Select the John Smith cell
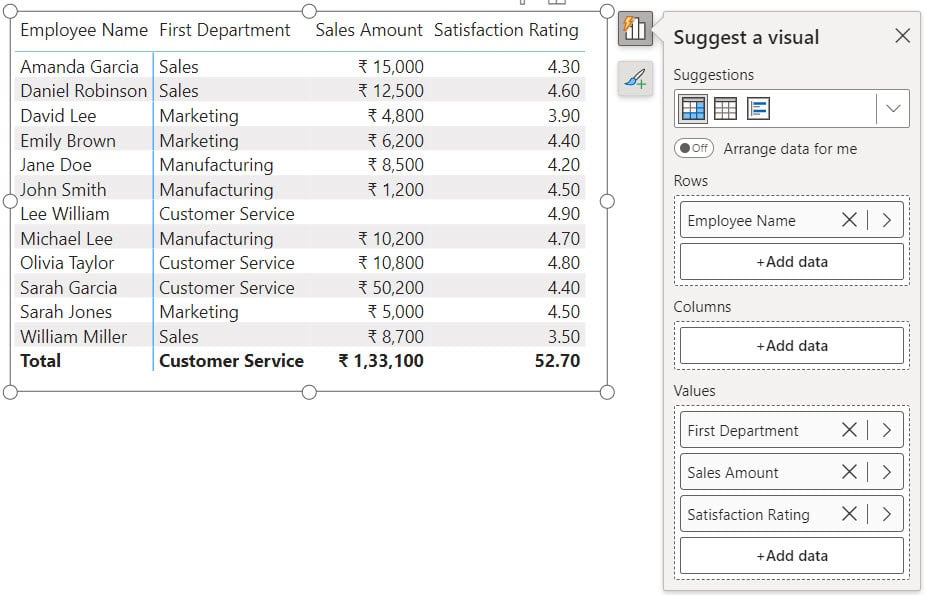The height and width of the screenshot is (595, 926). point(63,189)
